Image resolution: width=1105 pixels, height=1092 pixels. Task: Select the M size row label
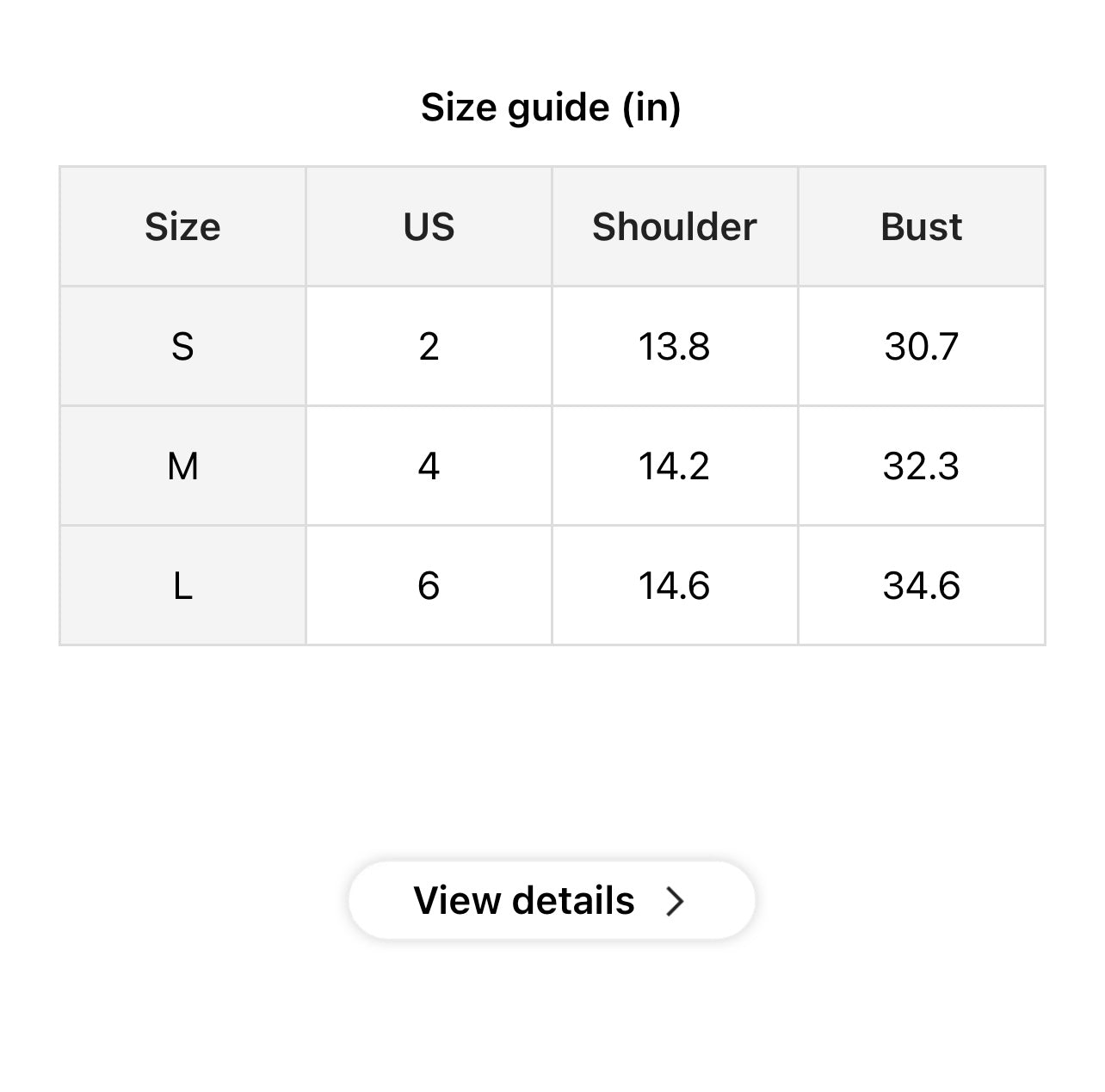(182, 466)
